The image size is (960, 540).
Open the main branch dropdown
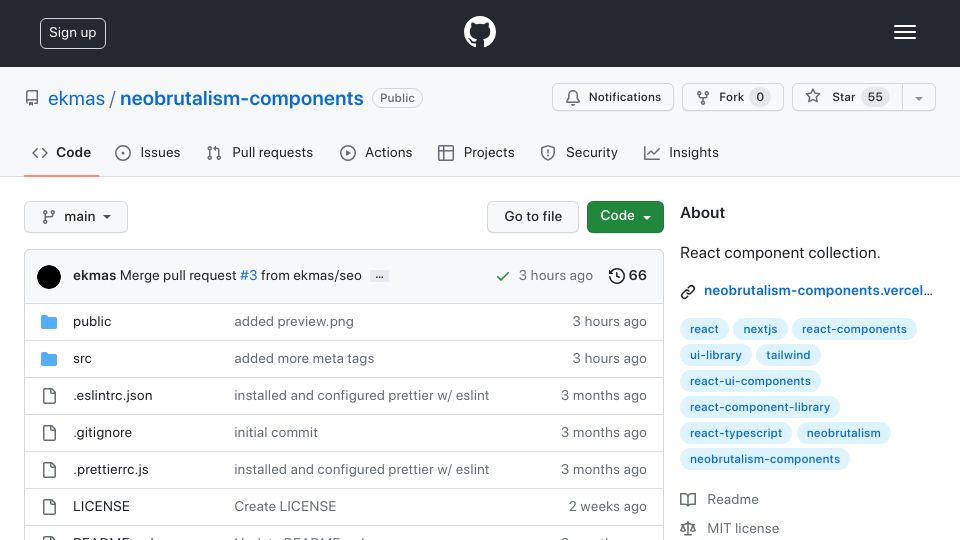[76, 217]
